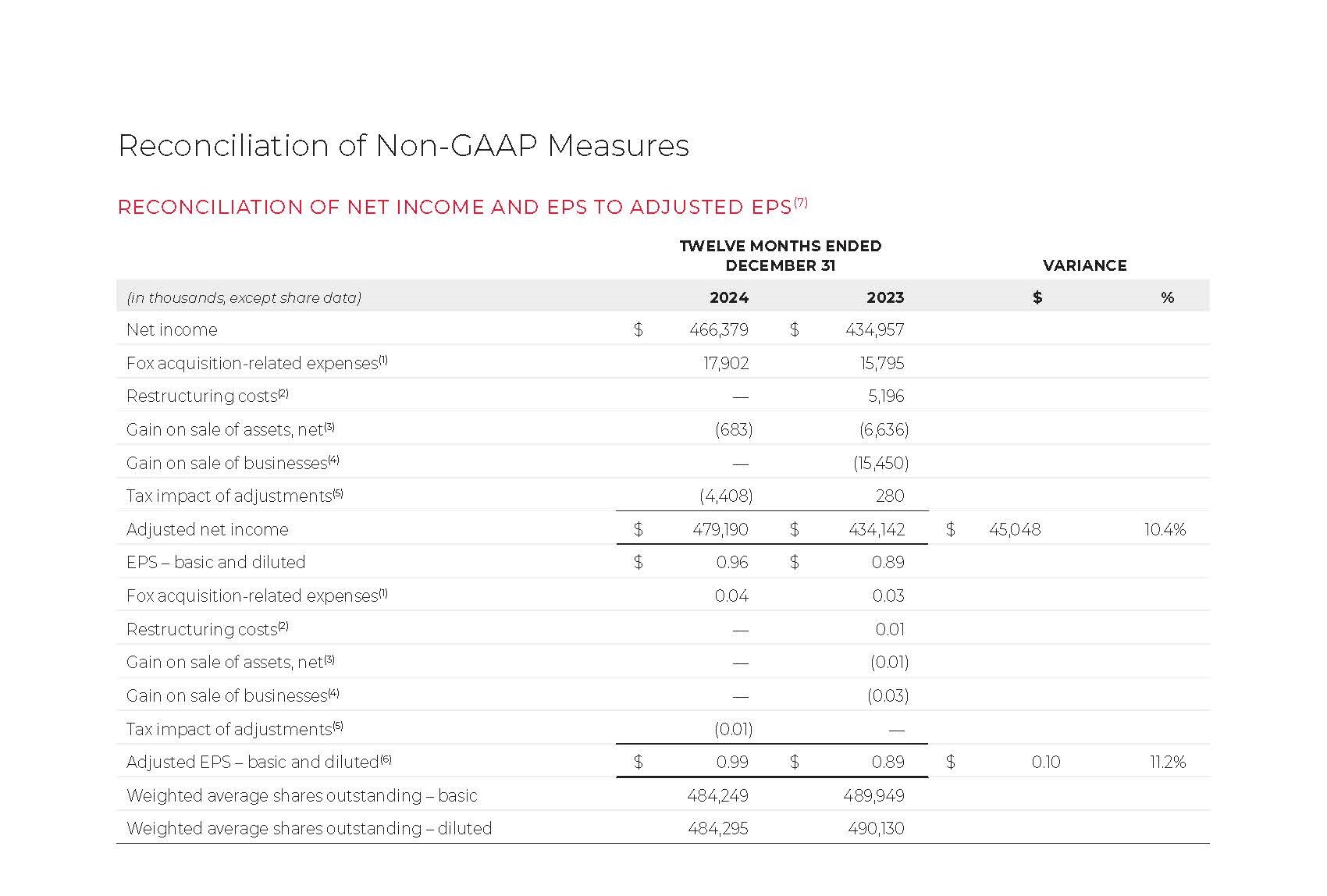Click the 10.4% variance percentage

(1165, 530)
